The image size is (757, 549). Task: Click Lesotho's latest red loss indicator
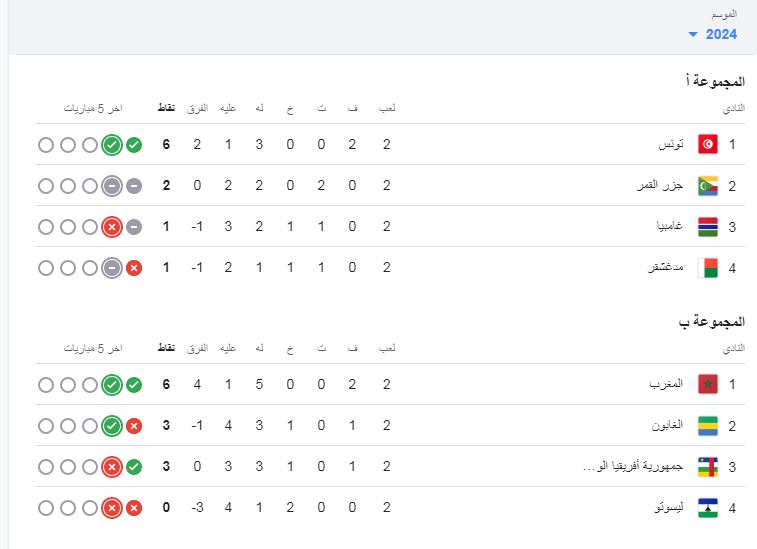coord(134,508)
